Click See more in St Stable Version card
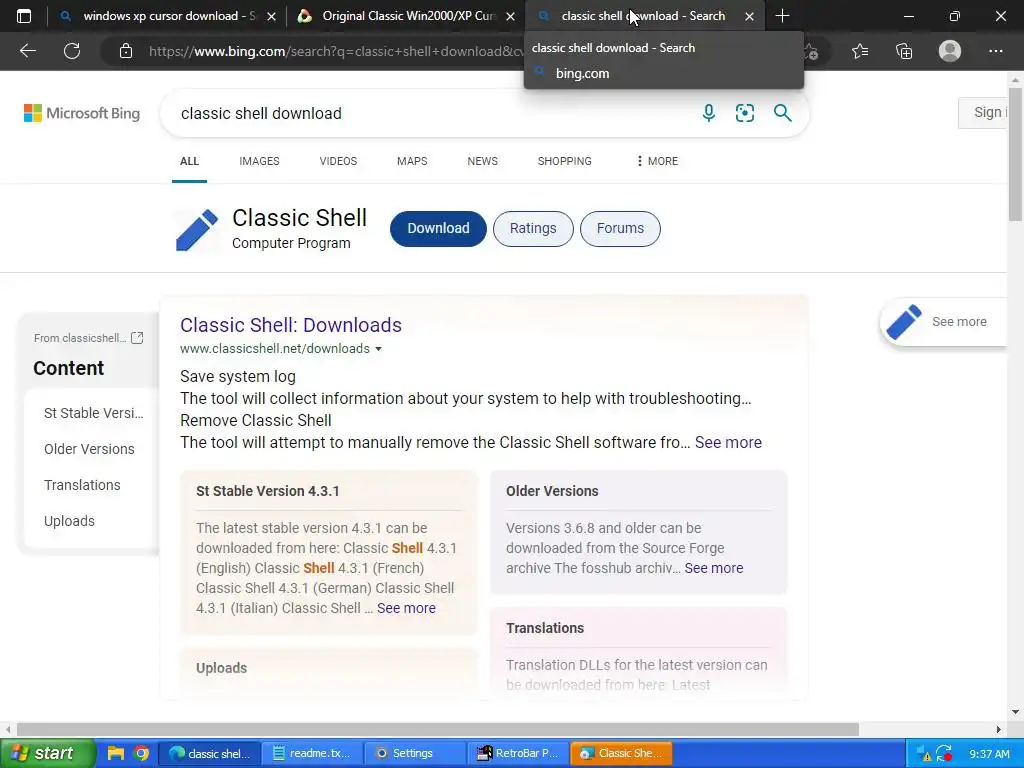The image size is (1024, 768). [x=406, y=608]
